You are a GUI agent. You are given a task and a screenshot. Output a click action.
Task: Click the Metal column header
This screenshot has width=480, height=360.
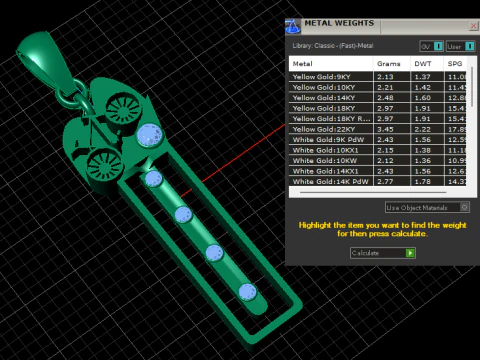(331, 64)
